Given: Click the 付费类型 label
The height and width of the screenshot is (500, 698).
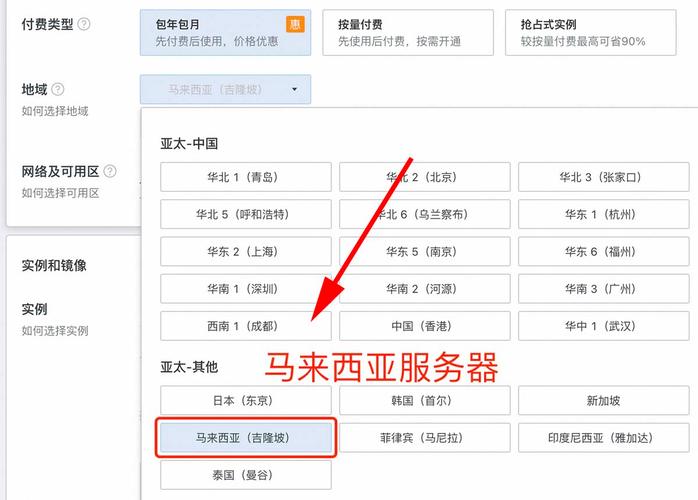Looking at the screenshot, I should point(47,24).
